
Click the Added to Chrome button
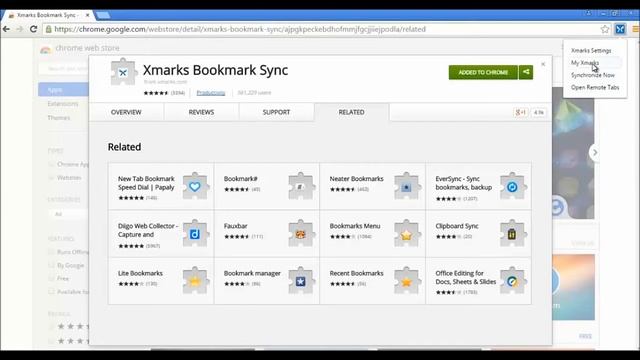point(483,72)
